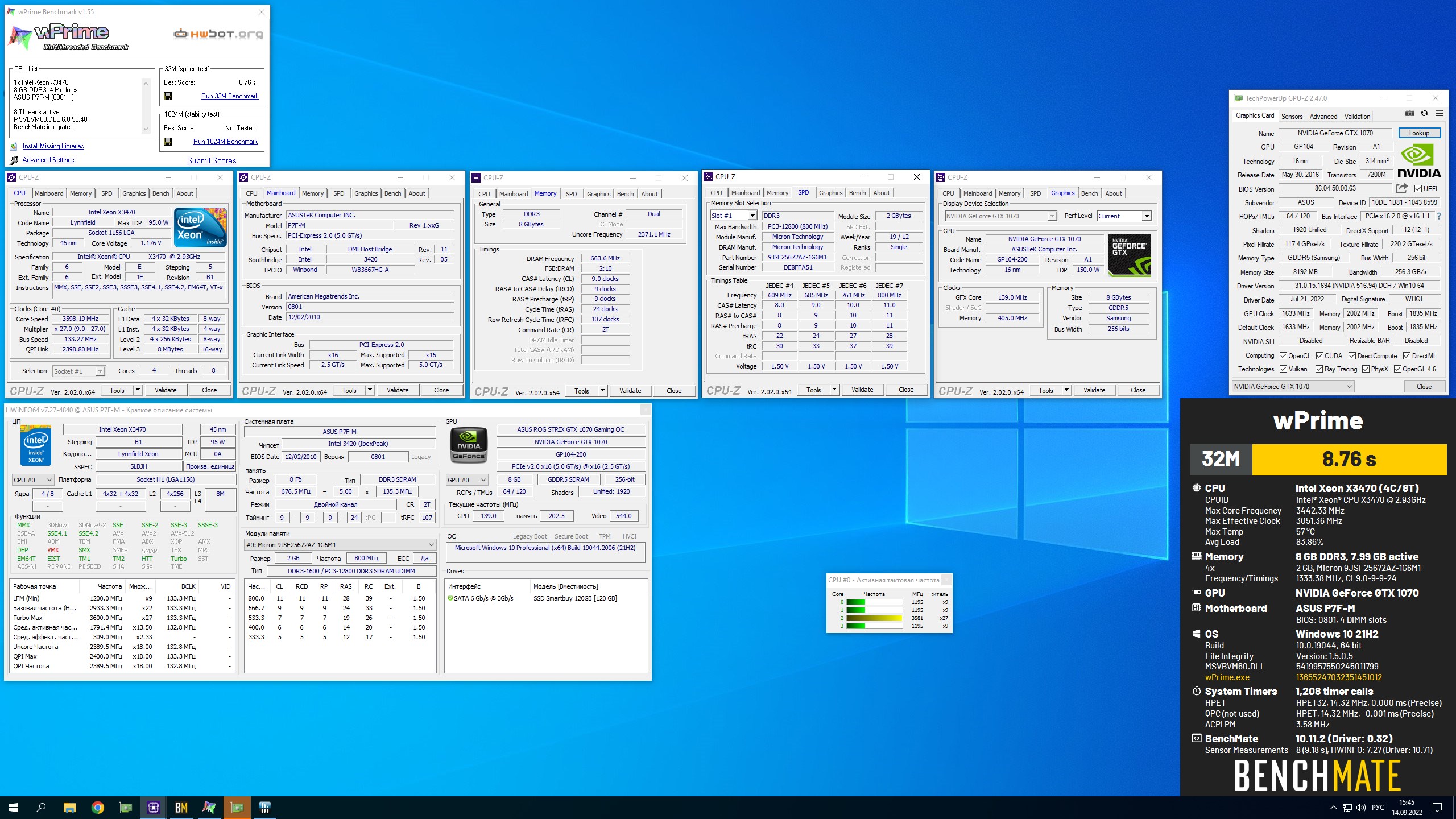Open Windows Start menu
The width and height of the screenshot is (1456, 819).
(x=14, y=807)
